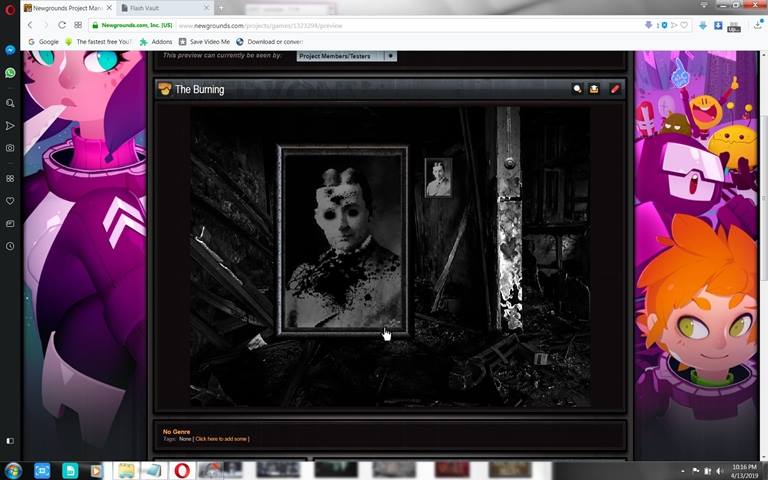Open the File Explorer folder on taskbar

point(126,471)
